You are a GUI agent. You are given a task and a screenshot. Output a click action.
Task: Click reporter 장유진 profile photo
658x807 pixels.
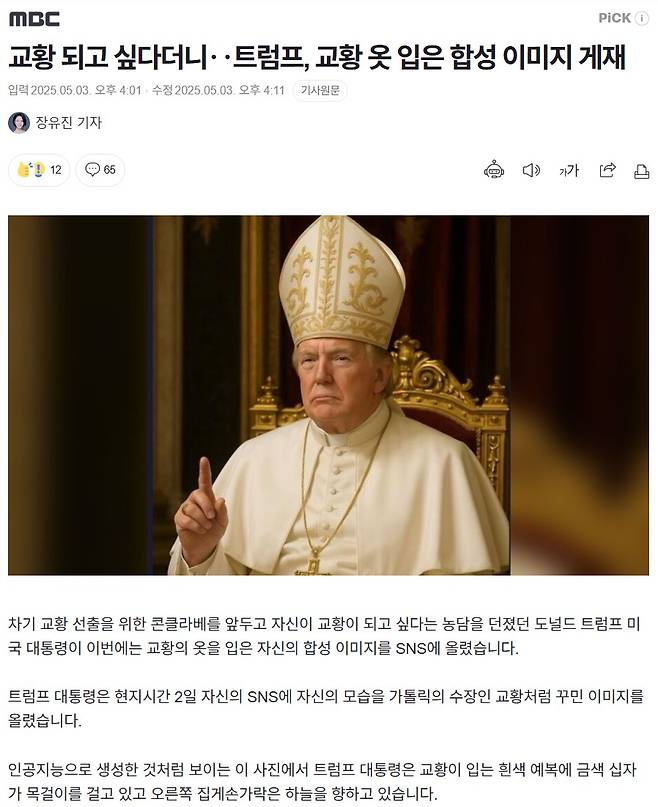point(19,122)
